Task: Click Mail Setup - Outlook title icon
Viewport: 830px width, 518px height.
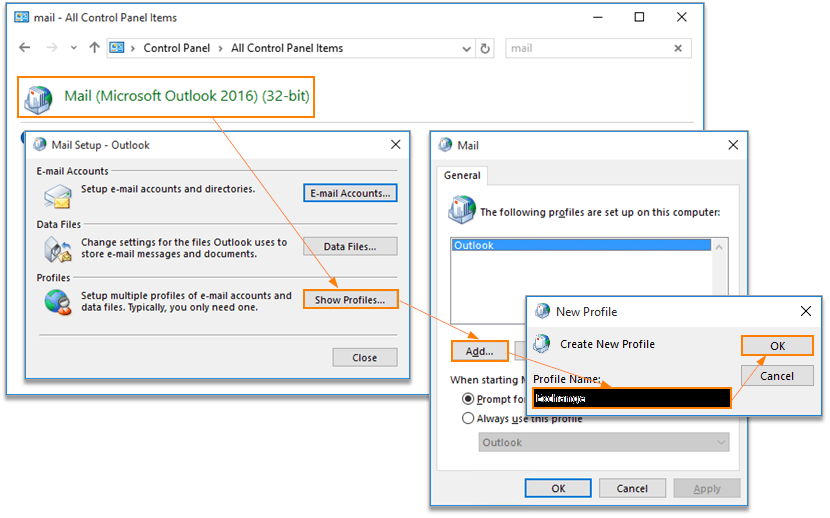Action: coord(40,144)
